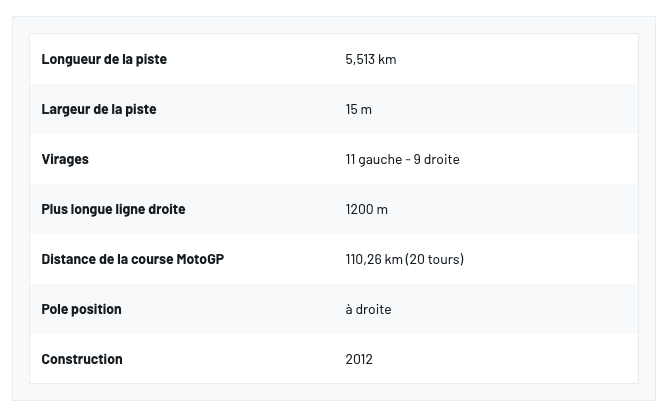Select the 1200 m straight length value
660x413 pixels.
coord(366,209)
